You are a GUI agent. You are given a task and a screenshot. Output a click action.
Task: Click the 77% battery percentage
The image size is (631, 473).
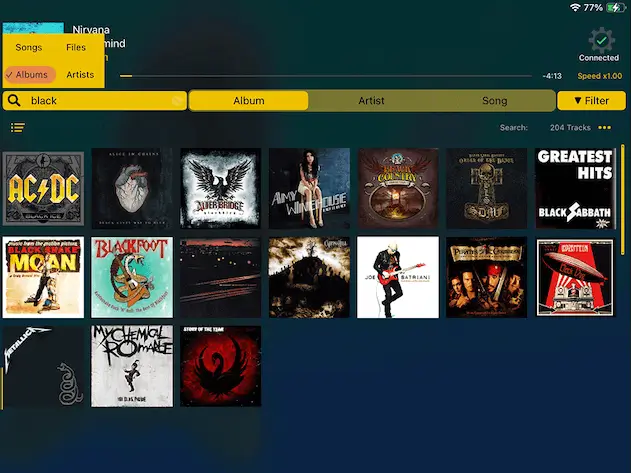(593, 8)
